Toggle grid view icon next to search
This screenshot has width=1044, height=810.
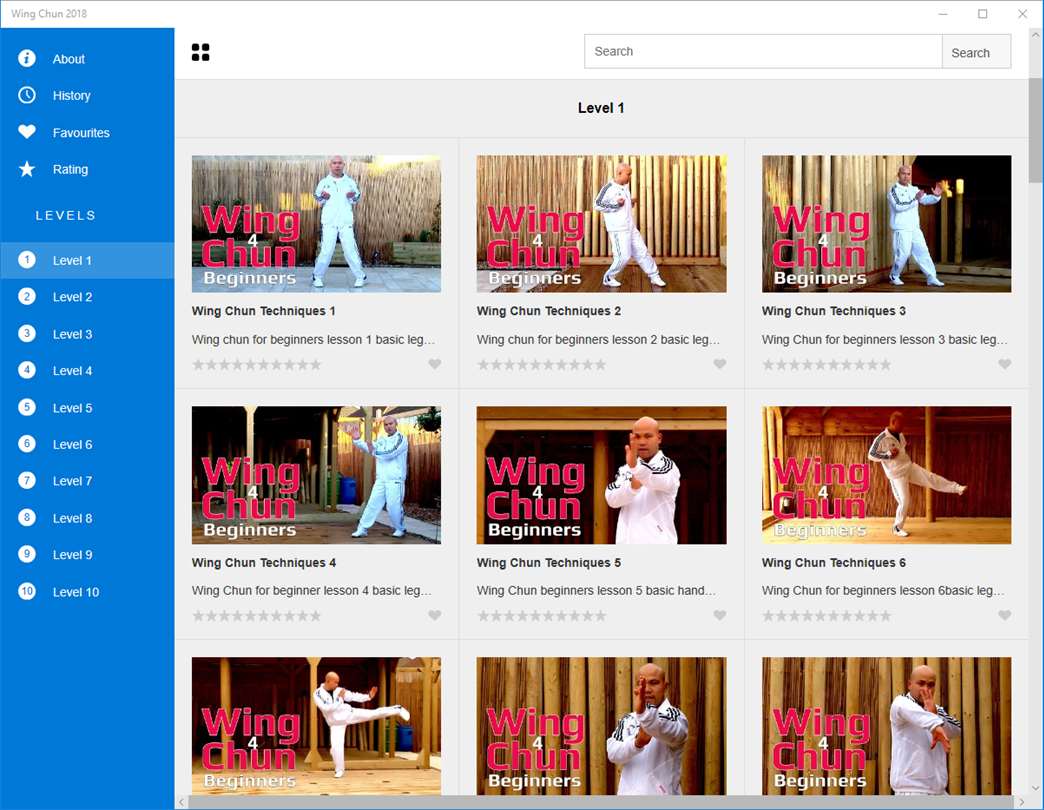click(200, 52)
